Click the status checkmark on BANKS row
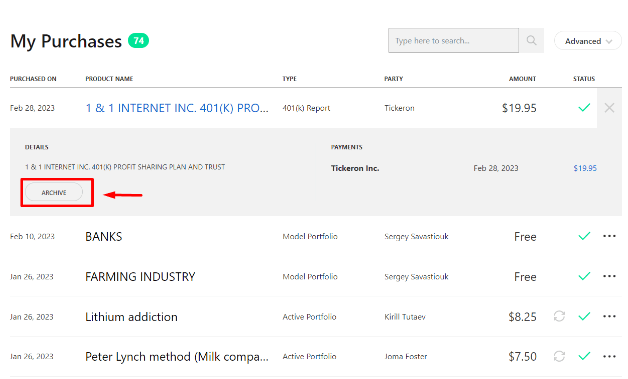The height and width of the screenshot is (379, 628). click(x=584, y=236)
